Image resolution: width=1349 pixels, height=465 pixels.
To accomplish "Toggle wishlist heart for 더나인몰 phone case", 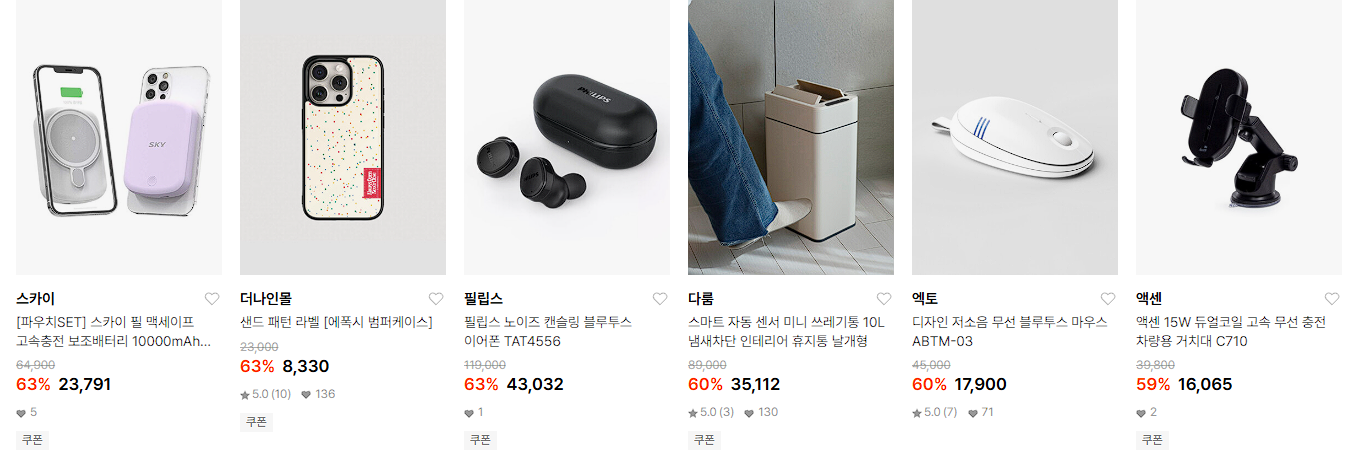I will tap(436, 299).
